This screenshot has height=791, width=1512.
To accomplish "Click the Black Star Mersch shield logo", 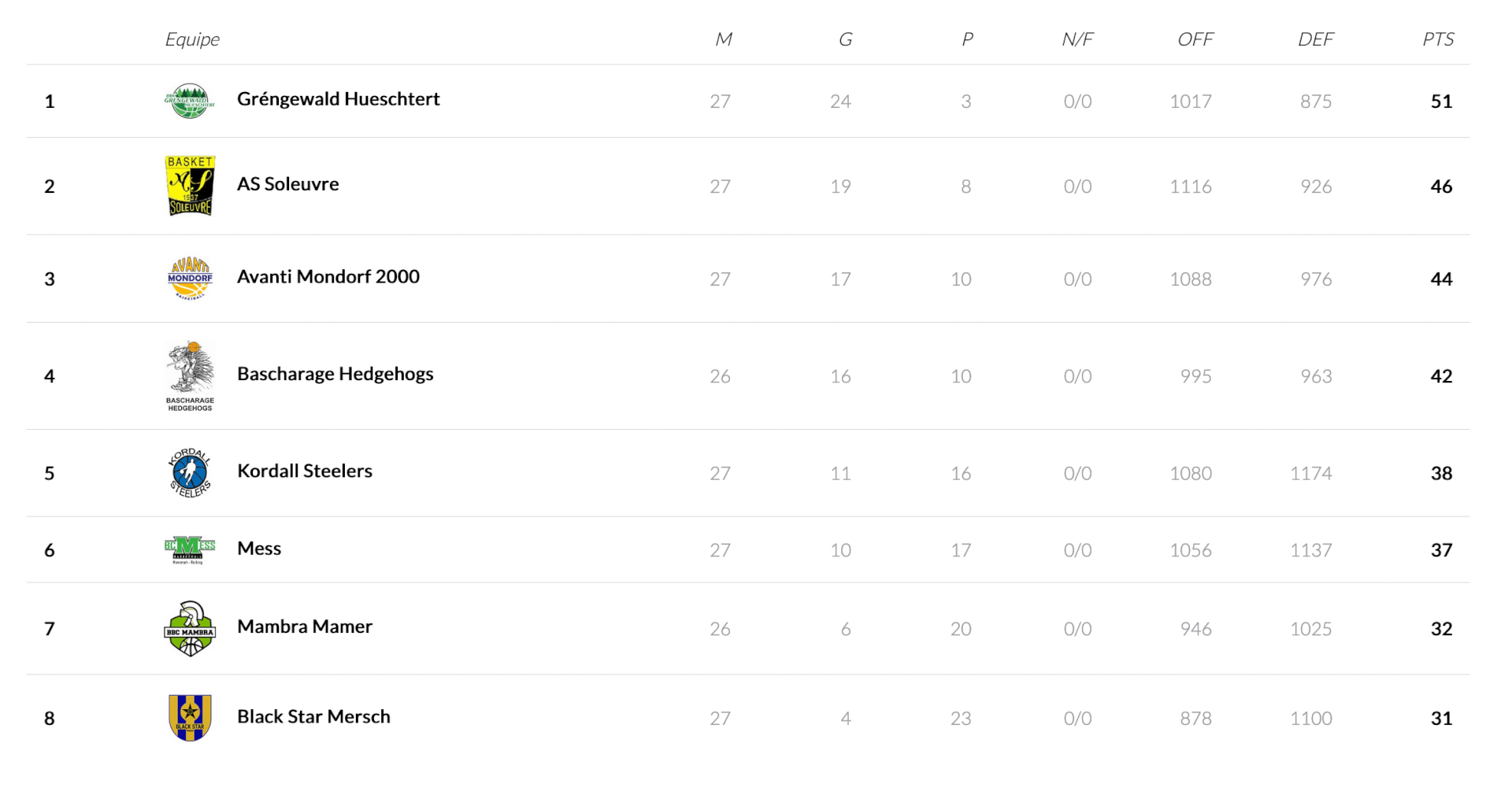I will point(189,717).
